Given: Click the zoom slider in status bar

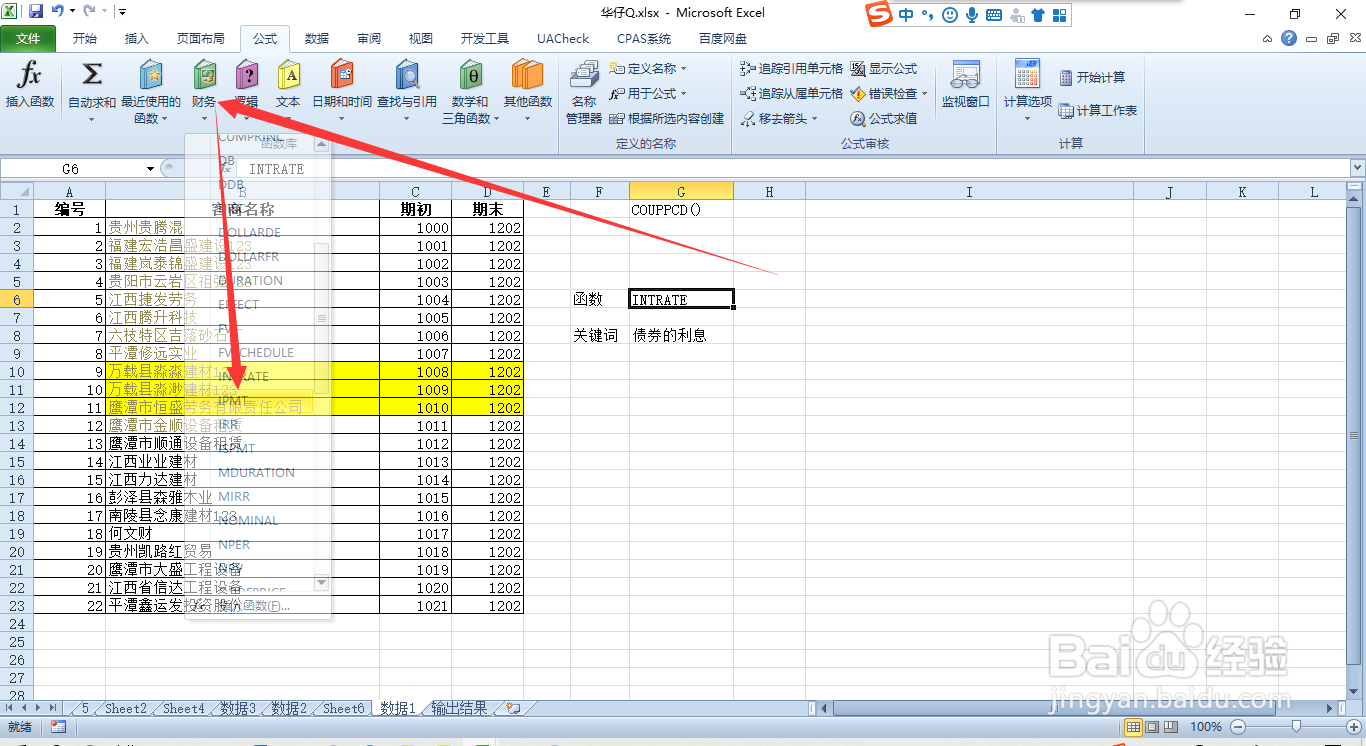Looking at the screenshot, I should pyautogui.click(x=1295, y=727).
